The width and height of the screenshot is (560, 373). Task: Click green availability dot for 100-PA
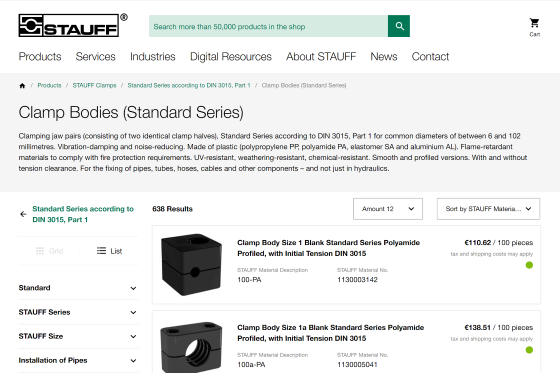point(529,265)
